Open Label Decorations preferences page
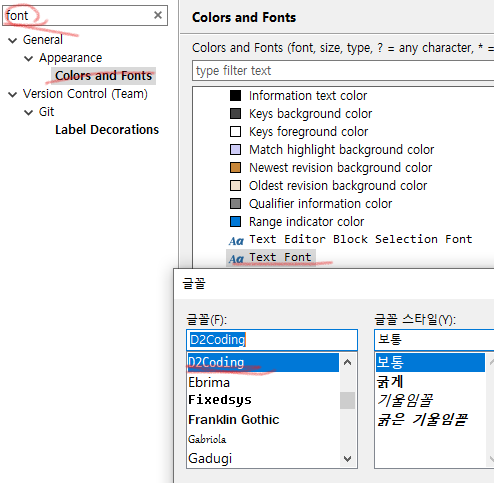Screen dimensions: 494x483 (x=107, y=130)
